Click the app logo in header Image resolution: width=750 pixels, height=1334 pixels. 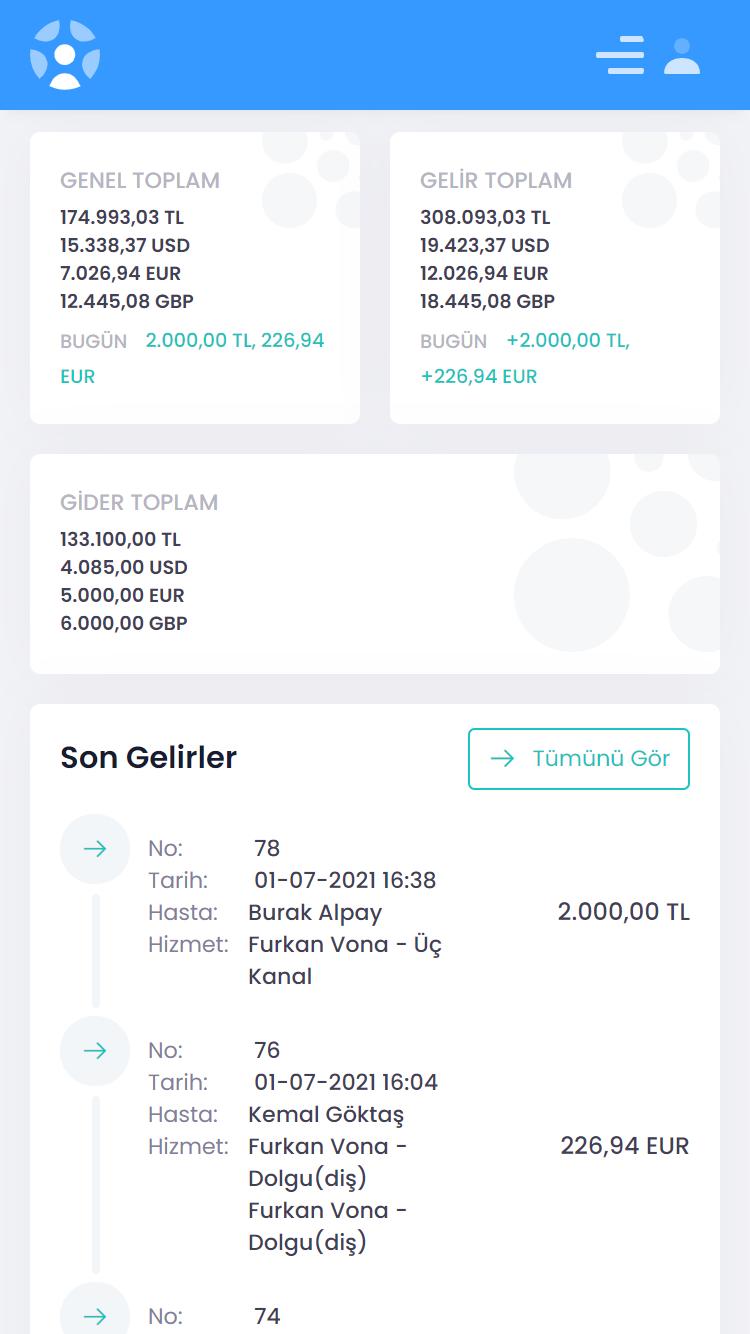(65, 55)
